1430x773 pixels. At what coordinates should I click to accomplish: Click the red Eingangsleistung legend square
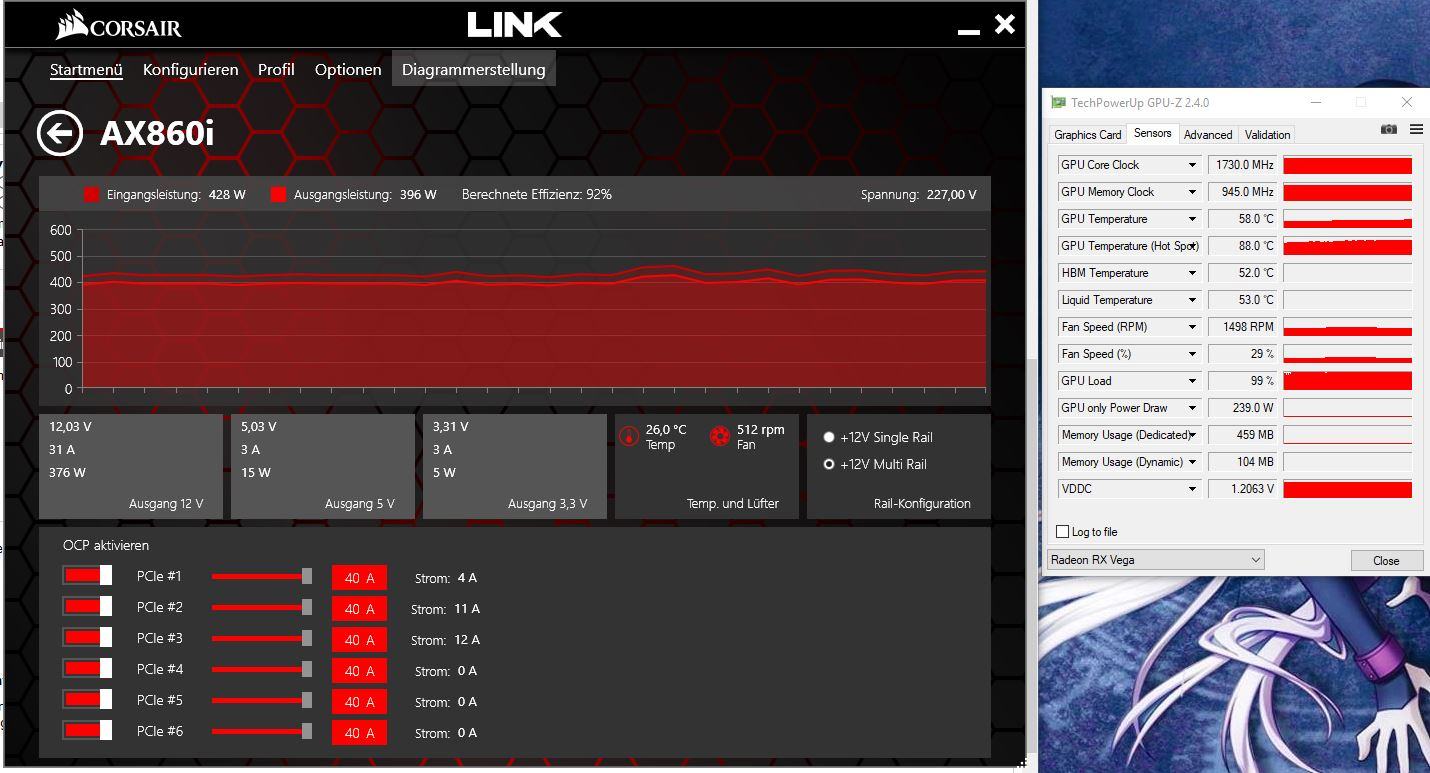[x=92, y=194]
